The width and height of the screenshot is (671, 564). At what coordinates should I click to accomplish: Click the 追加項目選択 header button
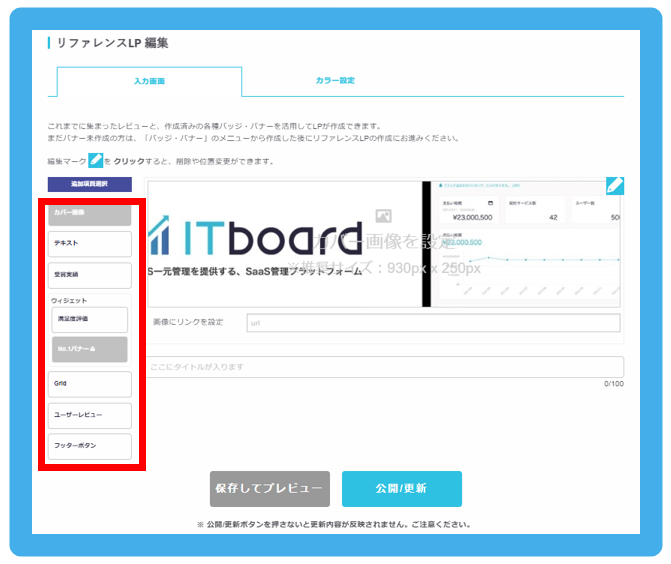tap(89, 184)
